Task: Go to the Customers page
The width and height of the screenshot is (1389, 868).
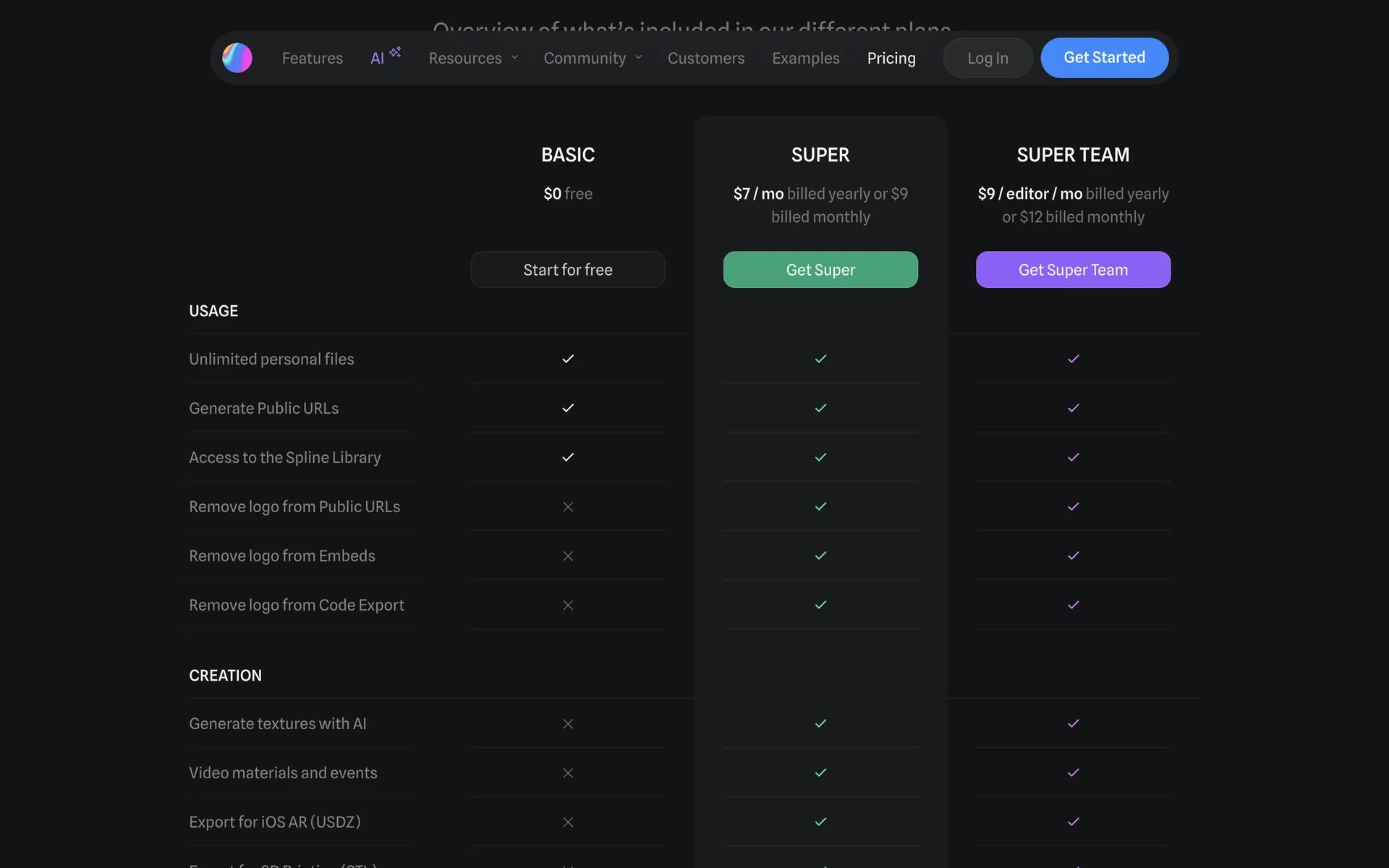Action: click(x=705, y=58)
